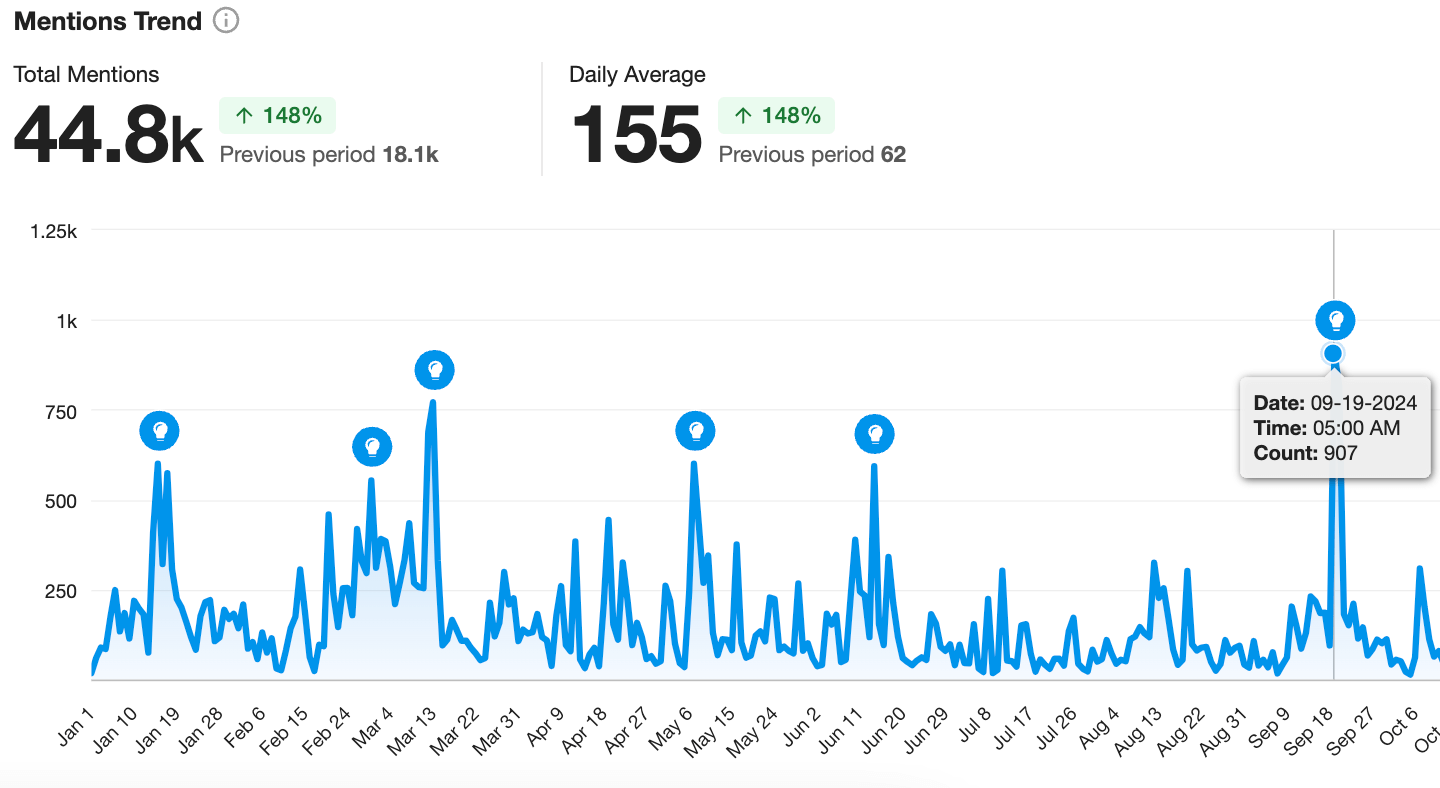This screenshot has width=1440, height=788.
Task: Click the 750 y-axis label
Action: tap(62, 411)
